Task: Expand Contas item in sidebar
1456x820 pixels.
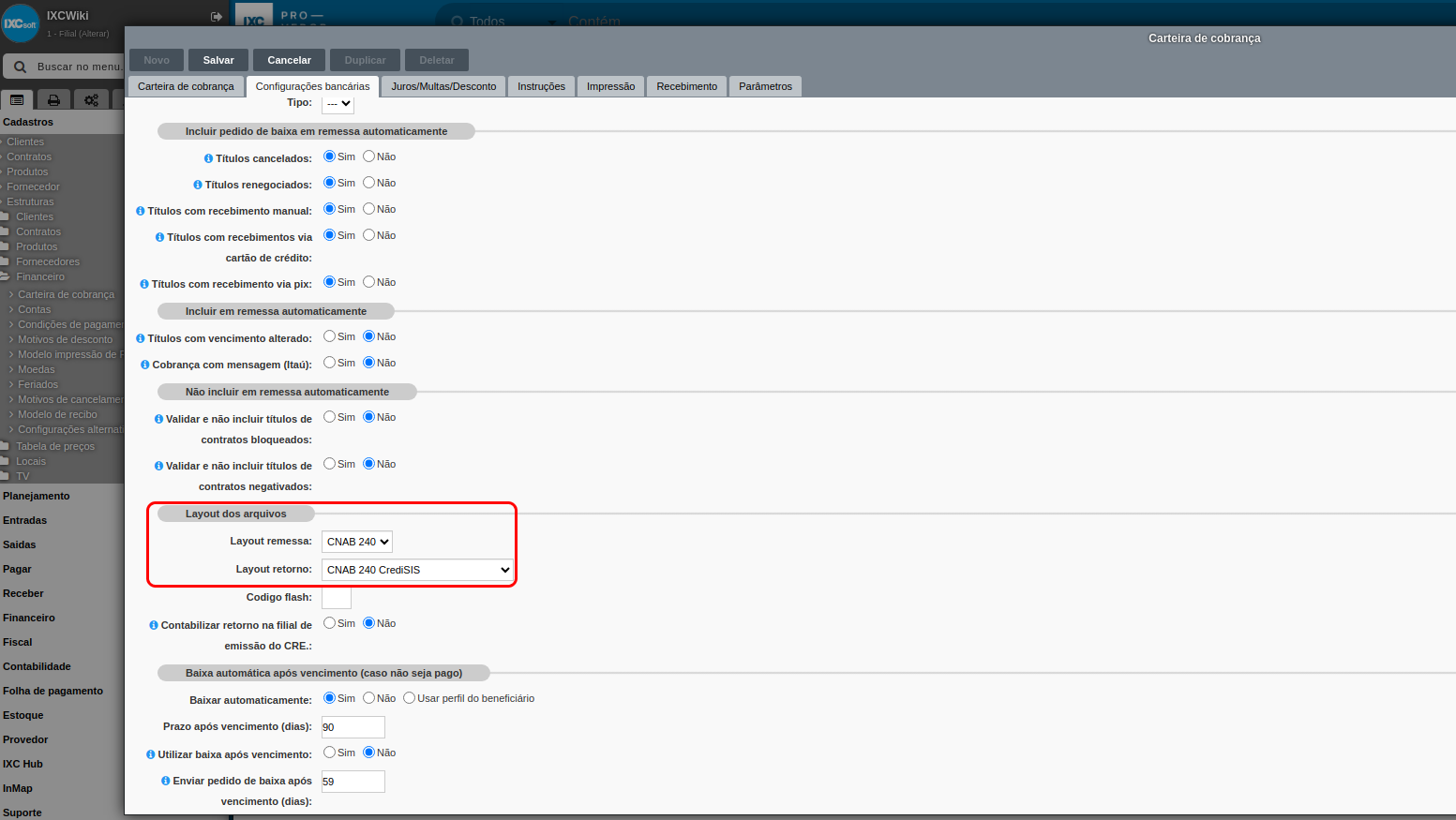Action: 34,309
